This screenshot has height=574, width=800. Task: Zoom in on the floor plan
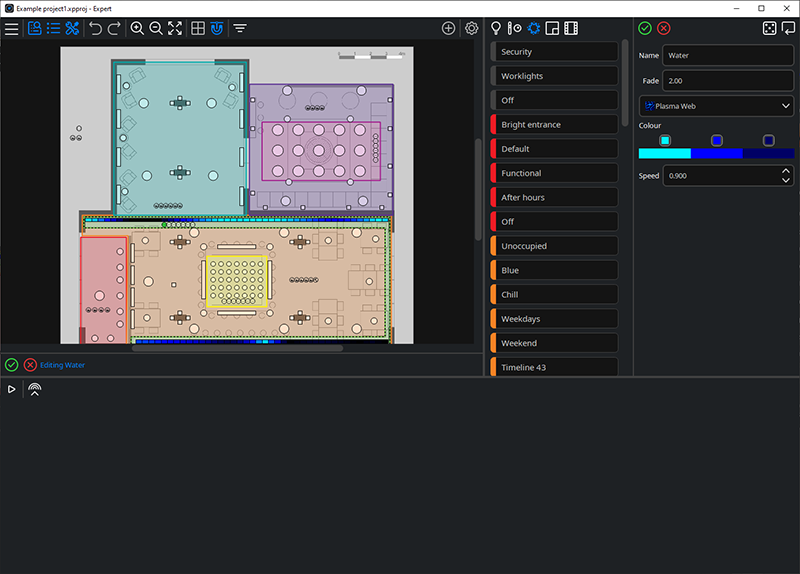tap(137, 29)
